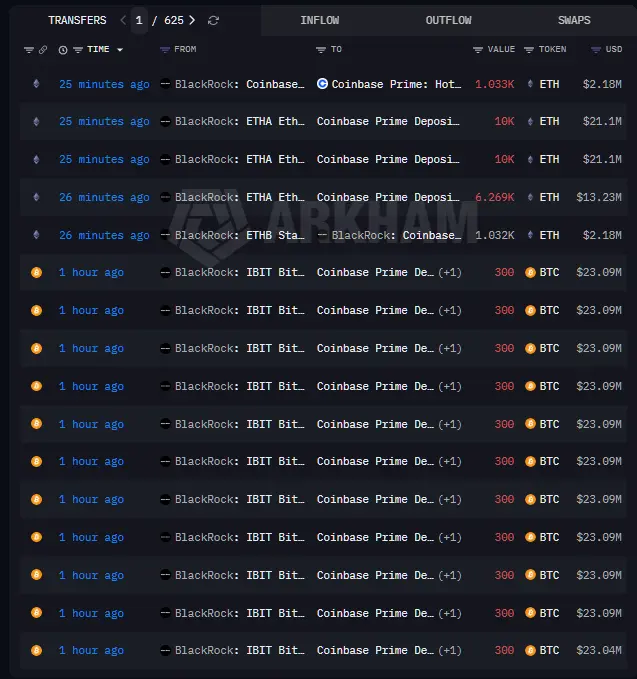The width and height of the screenshot is (637, 679).
Task: Open the TOKEN column filter icon
Action: click(x=529, y=50)
